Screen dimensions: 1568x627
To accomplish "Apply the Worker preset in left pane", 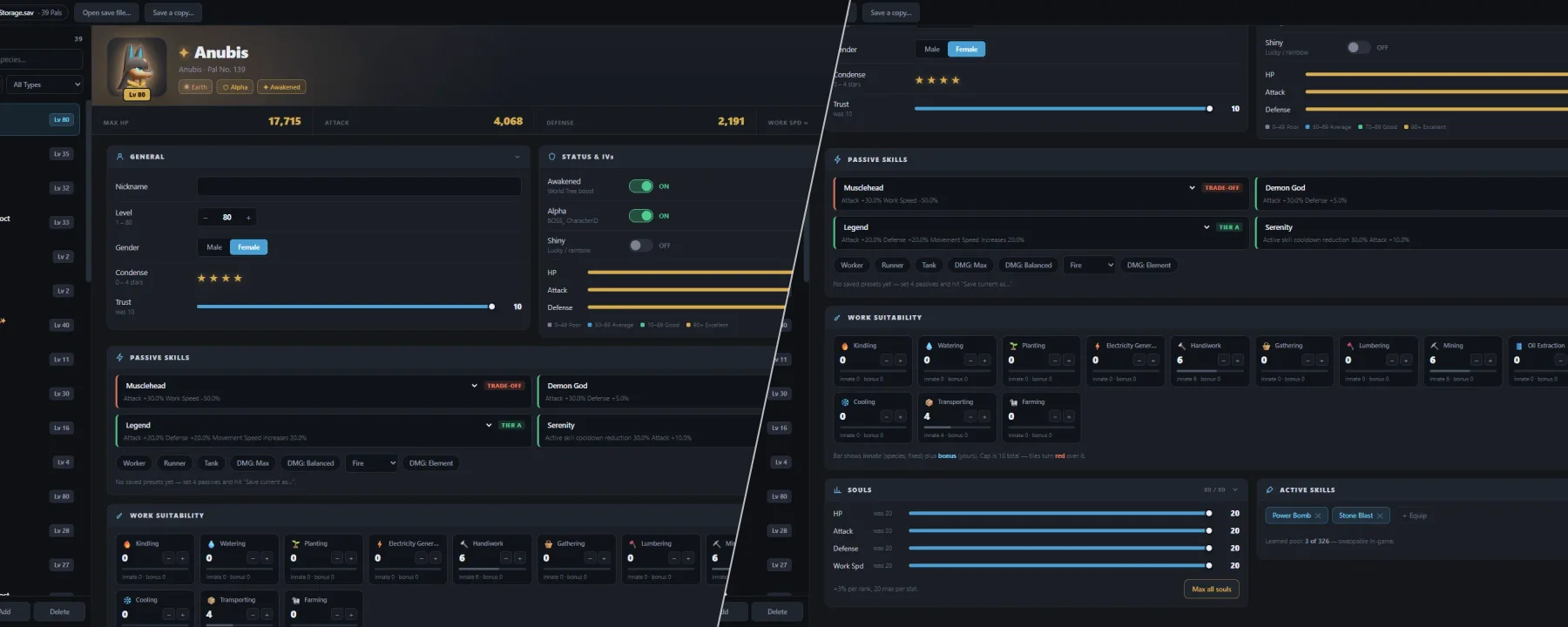I will pos(134,463).
